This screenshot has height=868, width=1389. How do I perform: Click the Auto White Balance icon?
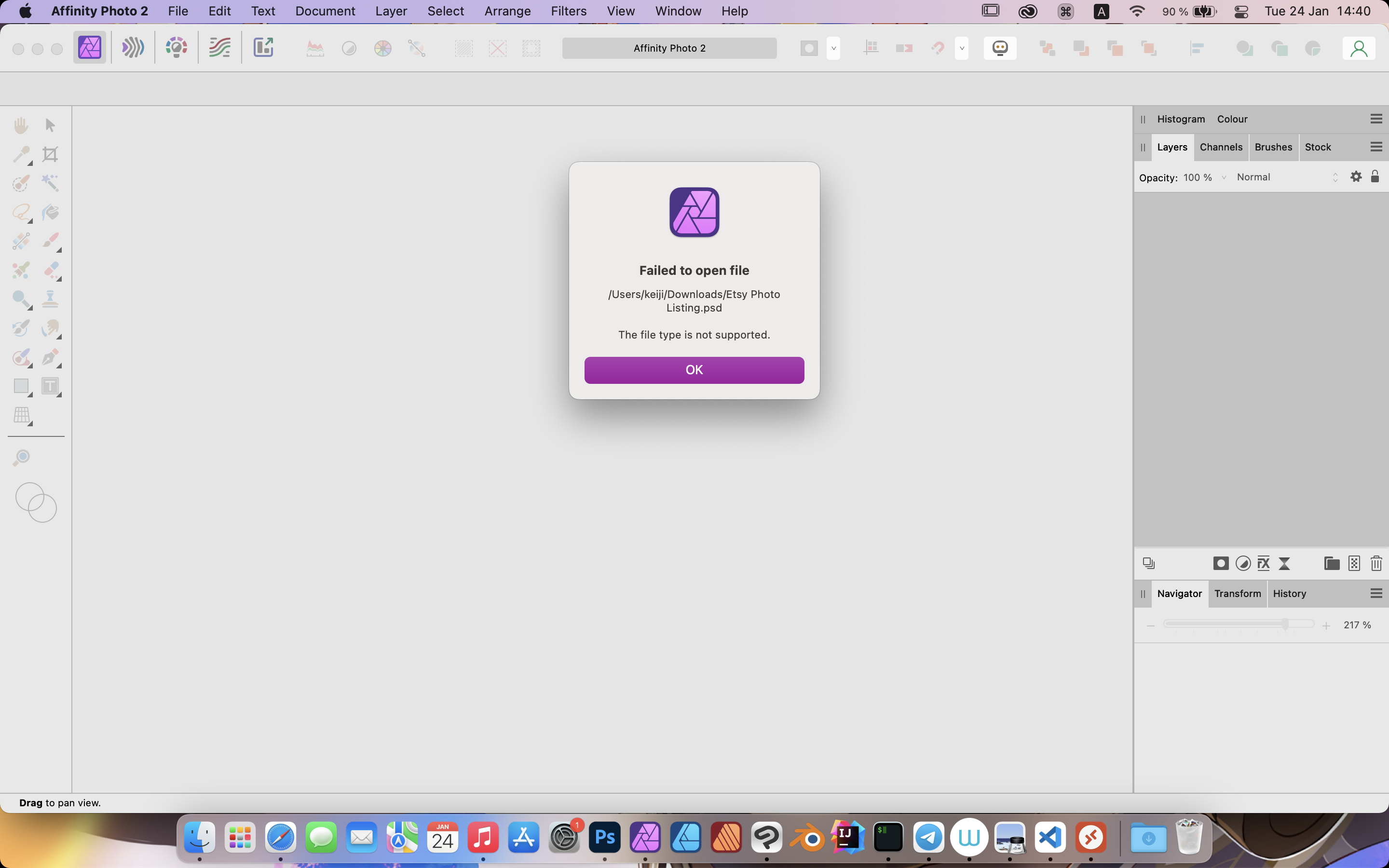click(x=417, y=48)
